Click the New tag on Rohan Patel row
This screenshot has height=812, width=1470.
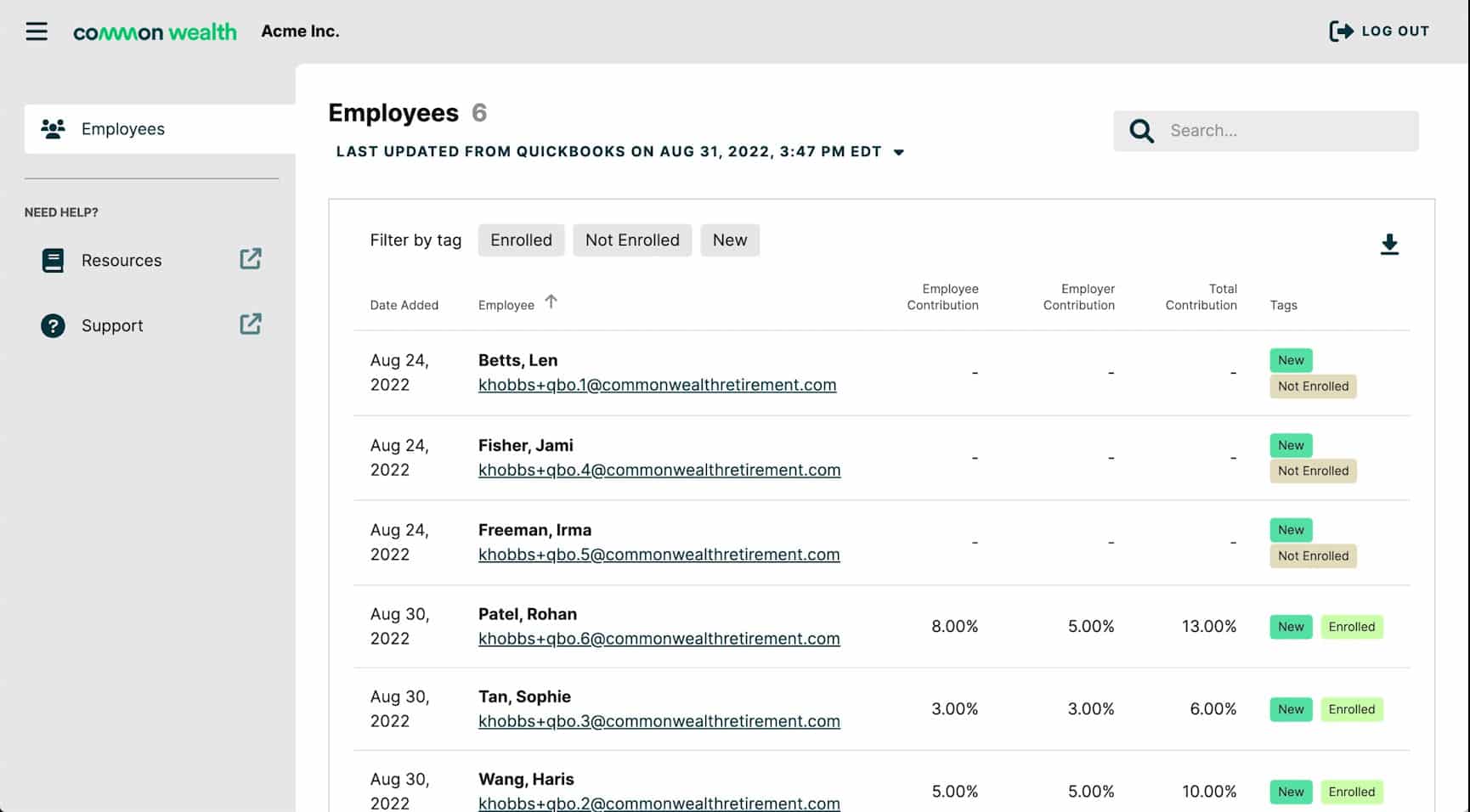click(x=1291, y=627)
